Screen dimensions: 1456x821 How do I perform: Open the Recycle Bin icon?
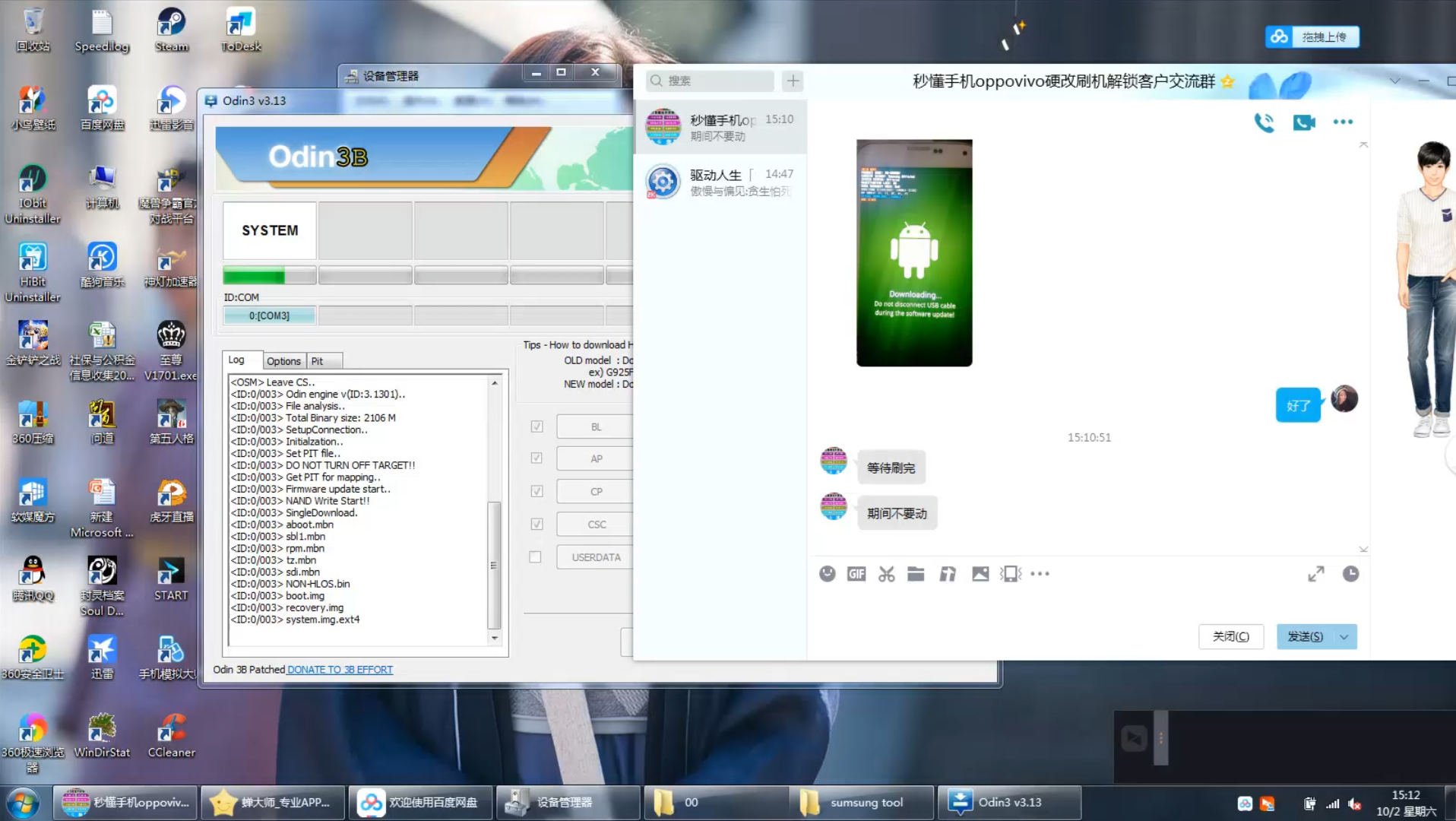point(33,31)
